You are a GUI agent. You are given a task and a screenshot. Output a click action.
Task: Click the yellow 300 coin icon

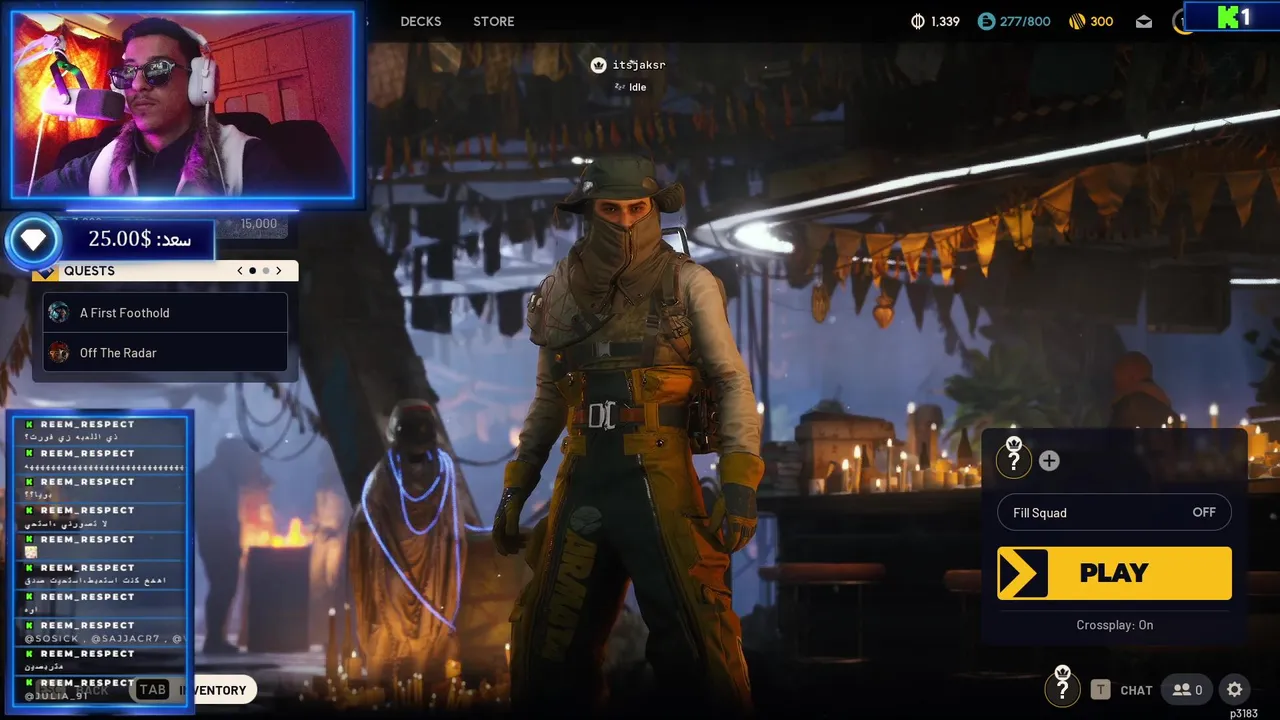(x=1077, y=21)
